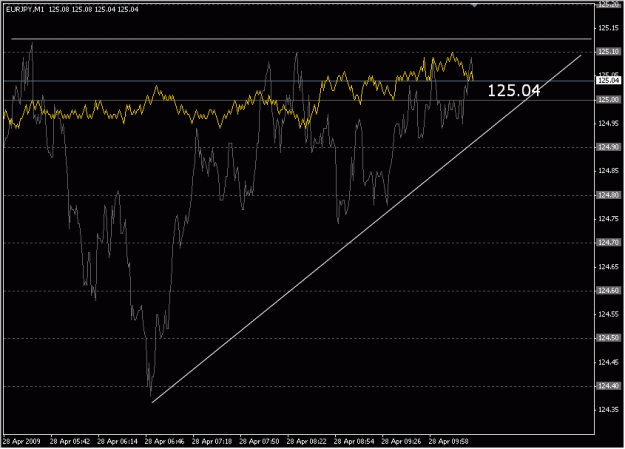Click the 124.85 price axis label
This screenshot has height=449, width=625.
tap(608, 171)
